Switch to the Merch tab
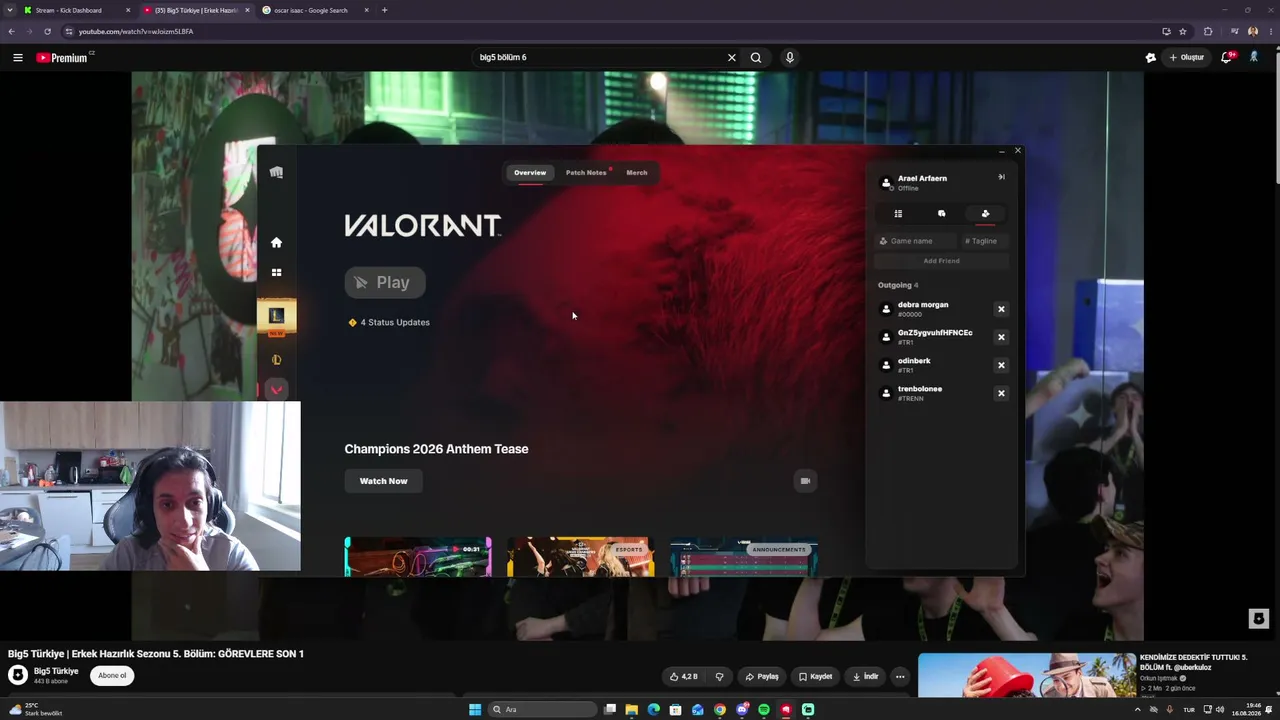The height and width of the screenshot is (720, 1280). click(x=637, y=173)
